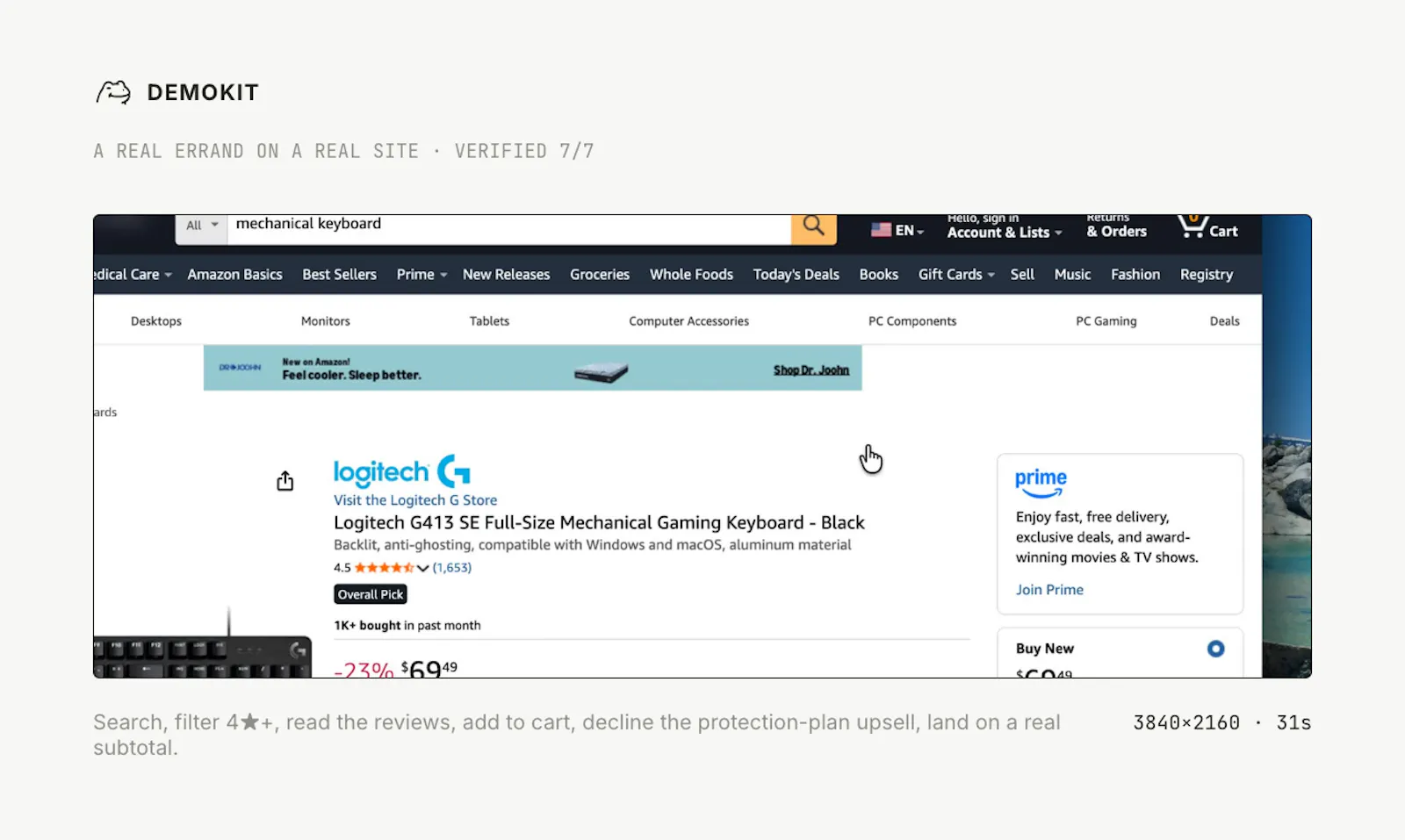1405x840 pixels.
Task: Click the errand description caption text
Action: pos(577,735)
